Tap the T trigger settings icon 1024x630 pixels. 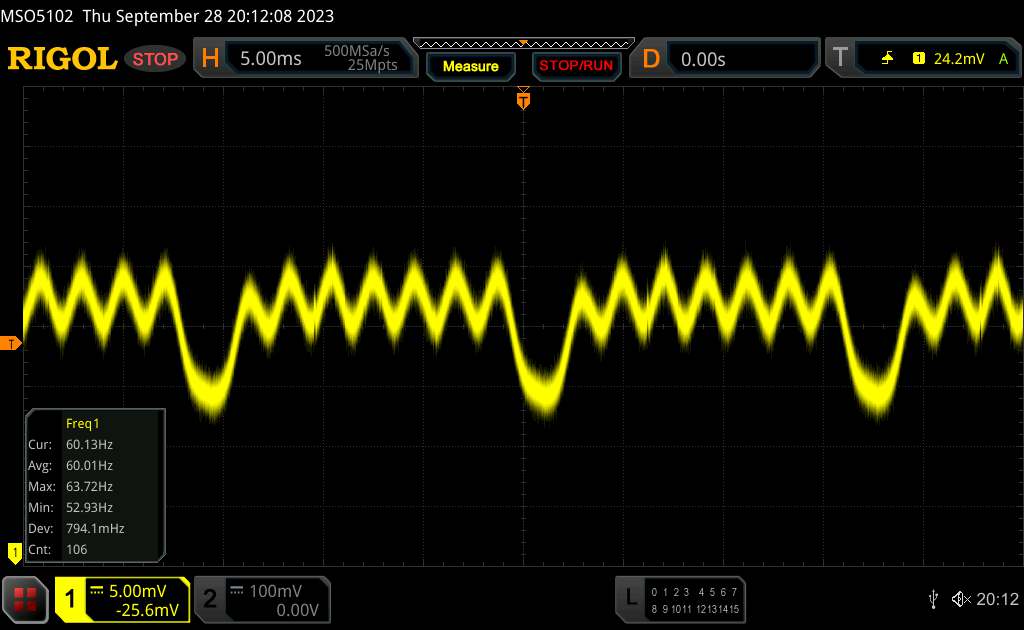[839, 59]
